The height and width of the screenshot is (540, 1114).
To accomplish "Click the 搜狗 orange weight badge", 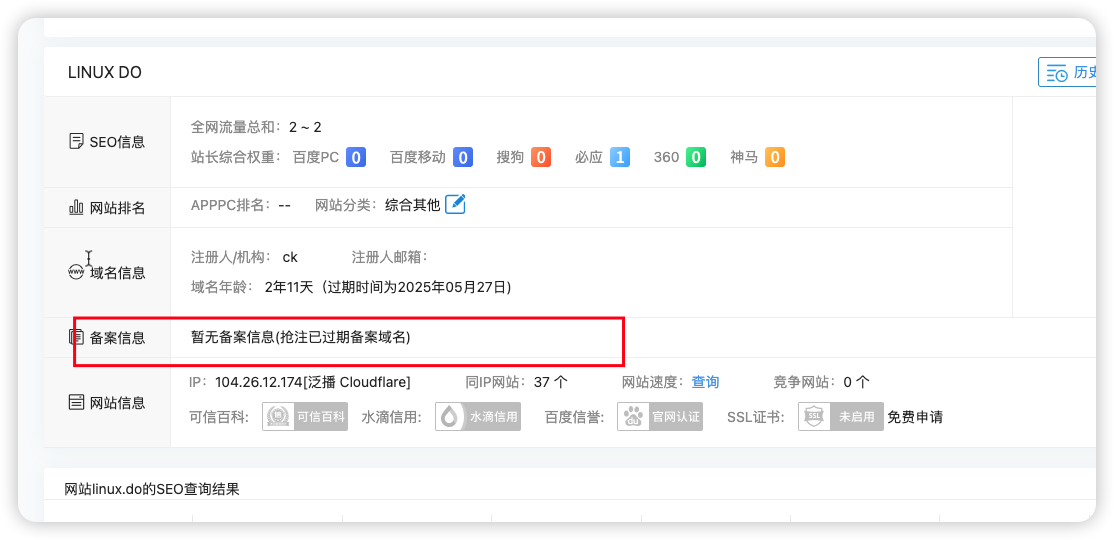I will point(541,157).
